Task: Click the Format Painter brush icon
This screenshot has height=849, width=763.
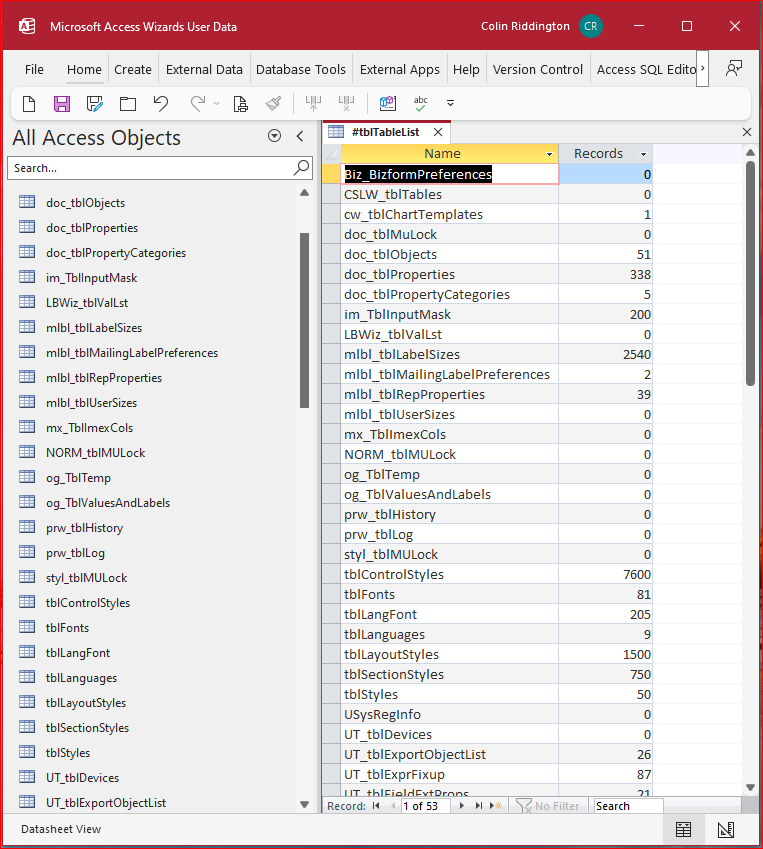Action: 273,103
